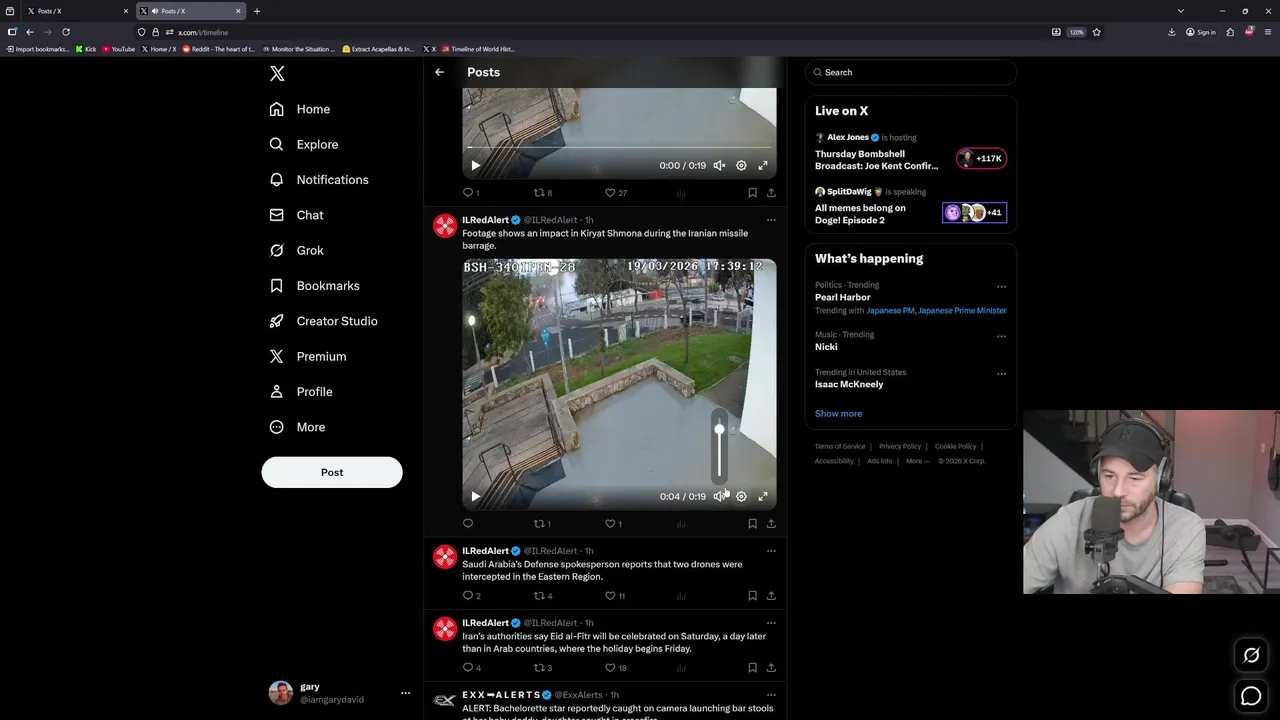This screenshot has width=1280, height=720.
Task: View analytics of the Kiryat Shmona post
Action: [681, 523]
